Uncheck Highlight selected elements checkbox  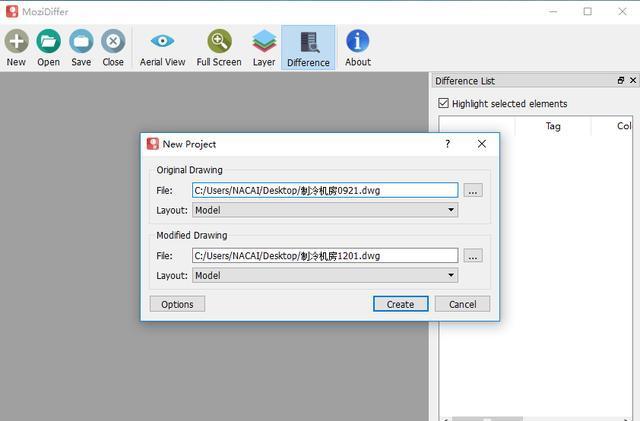pyautogui.click(x=444, y=103)
